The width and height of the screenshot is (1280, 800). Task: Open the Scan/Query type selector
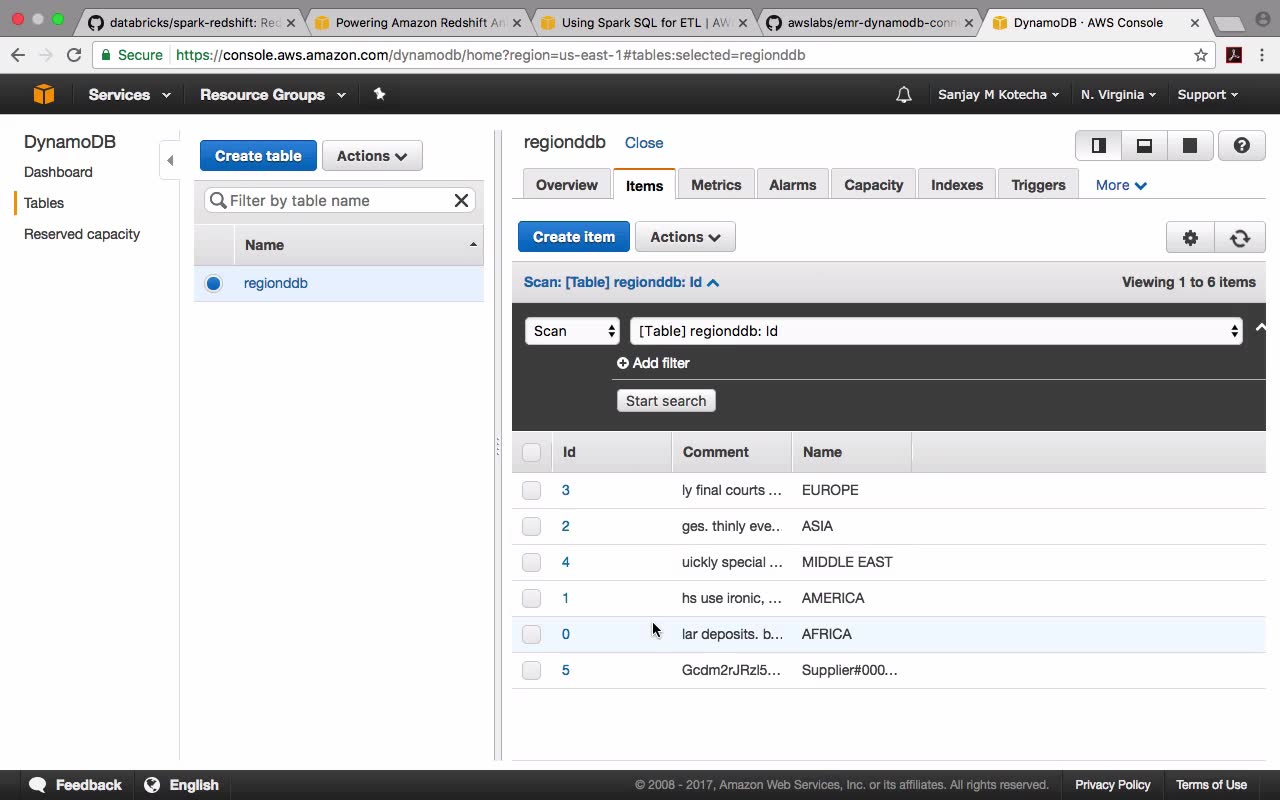tap(572, 331)
